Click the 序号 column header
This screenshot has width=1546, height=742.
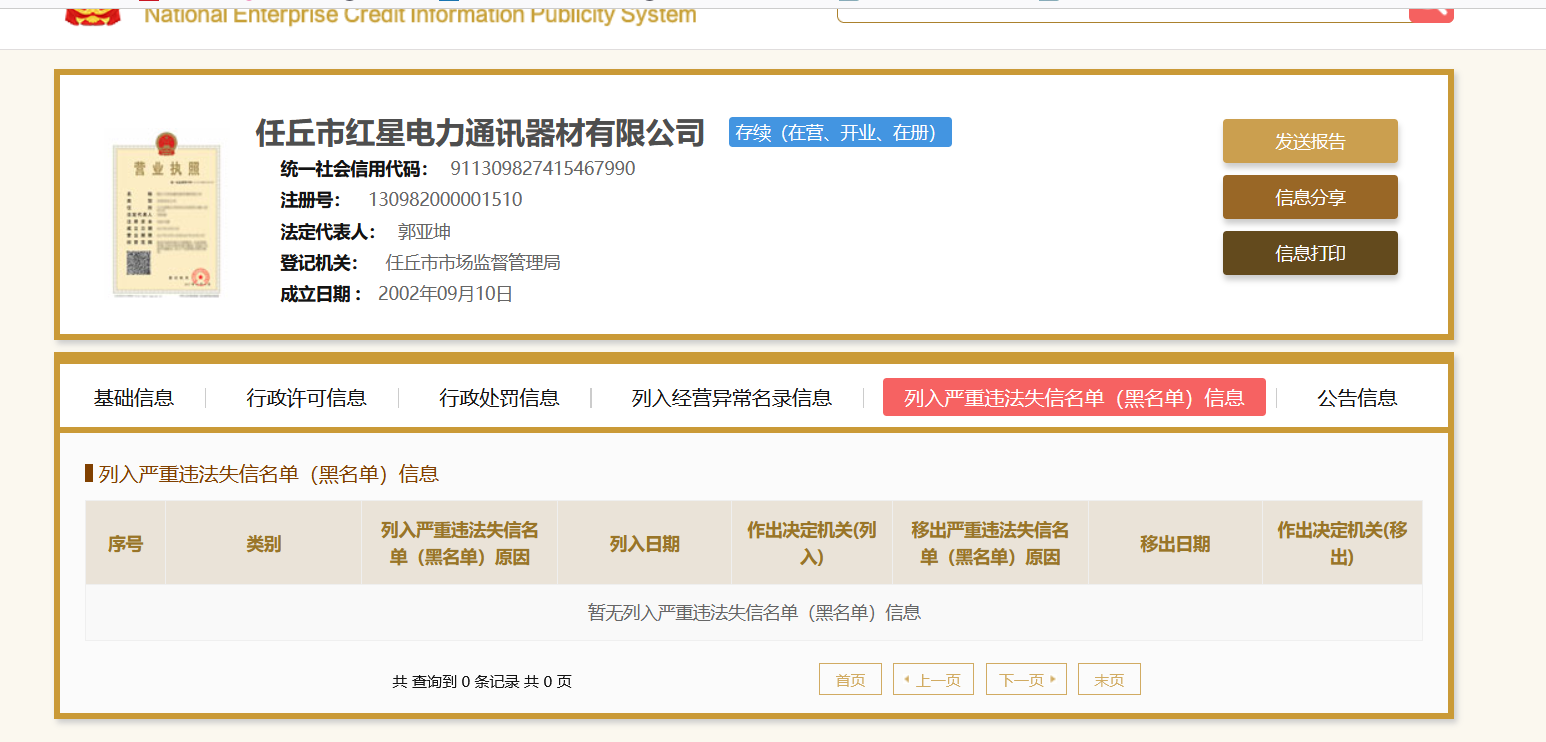[x=125, y=543]
